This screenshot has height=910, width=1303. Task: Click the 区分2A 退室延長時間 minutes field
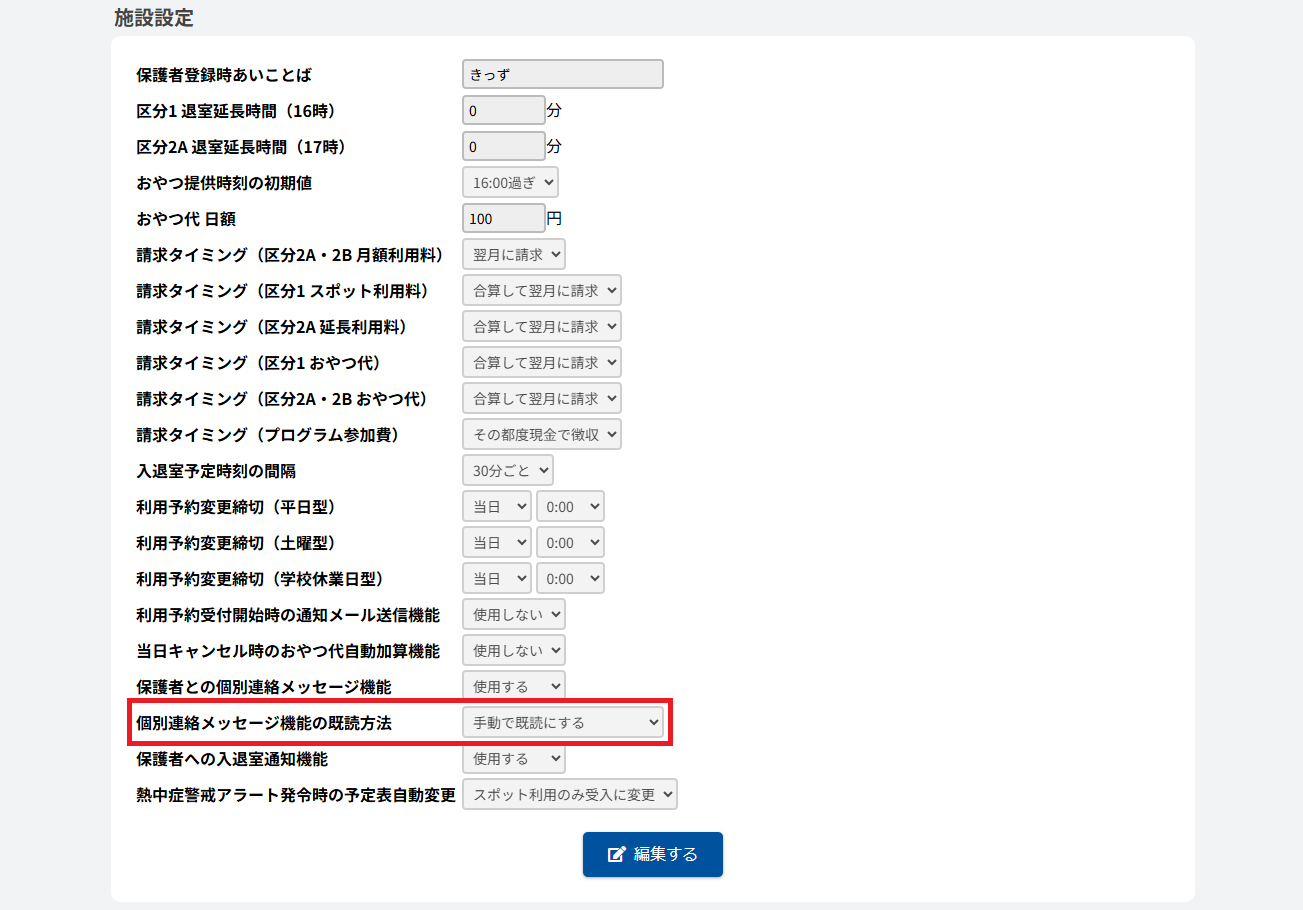503,147
